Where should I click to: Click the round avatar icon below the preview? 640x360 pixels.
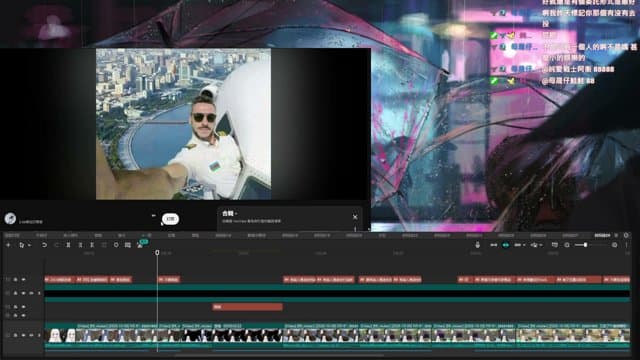pos(10,218)
